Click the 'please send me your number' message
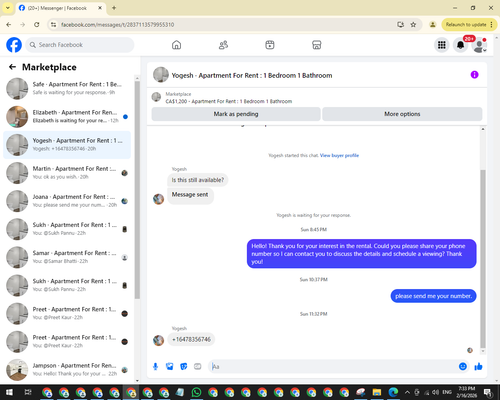The width and height of the screenshot is (500, 400). 433,296
